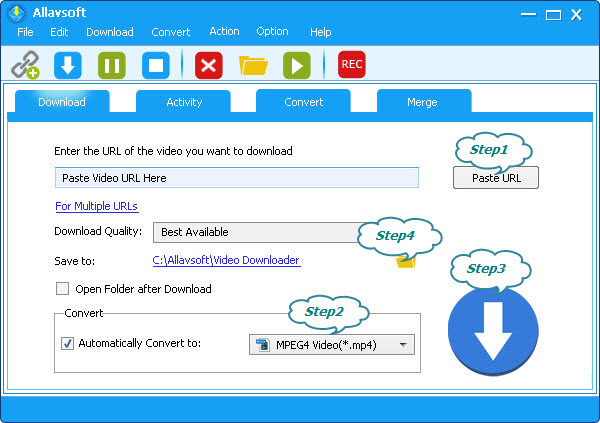600x423 pixels.
Task: Pause the download with the green pause icon
Action: 112,65
